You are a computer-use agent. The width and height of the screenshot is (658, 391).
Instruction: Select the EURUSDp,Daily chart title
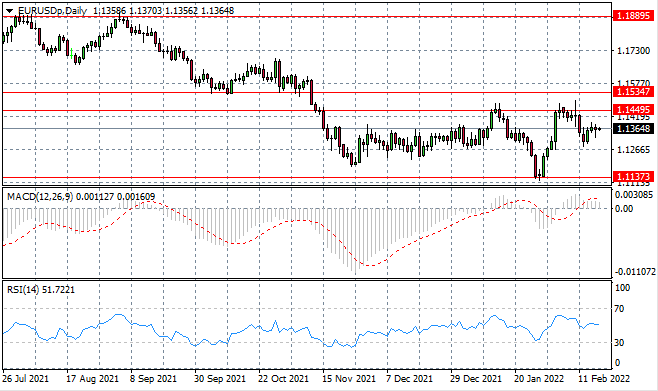pos(52,11)
